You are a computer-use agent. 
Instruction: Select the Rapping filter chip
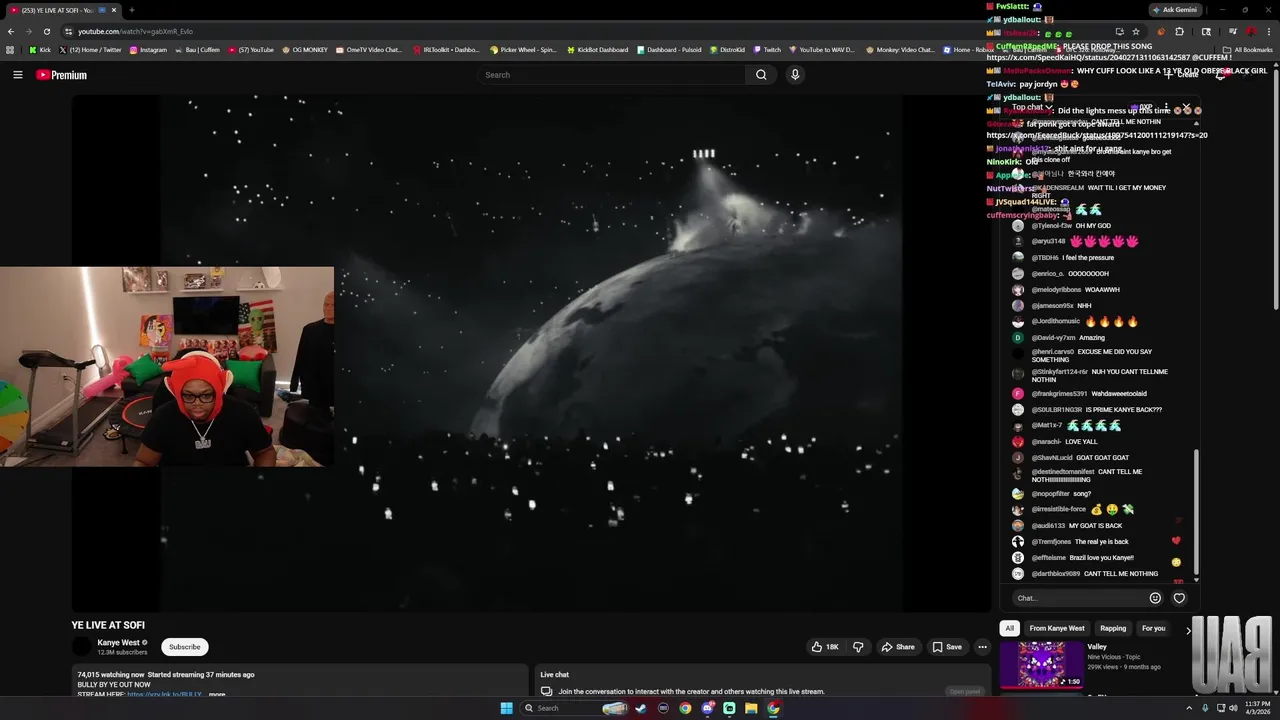click(1113, 628)
